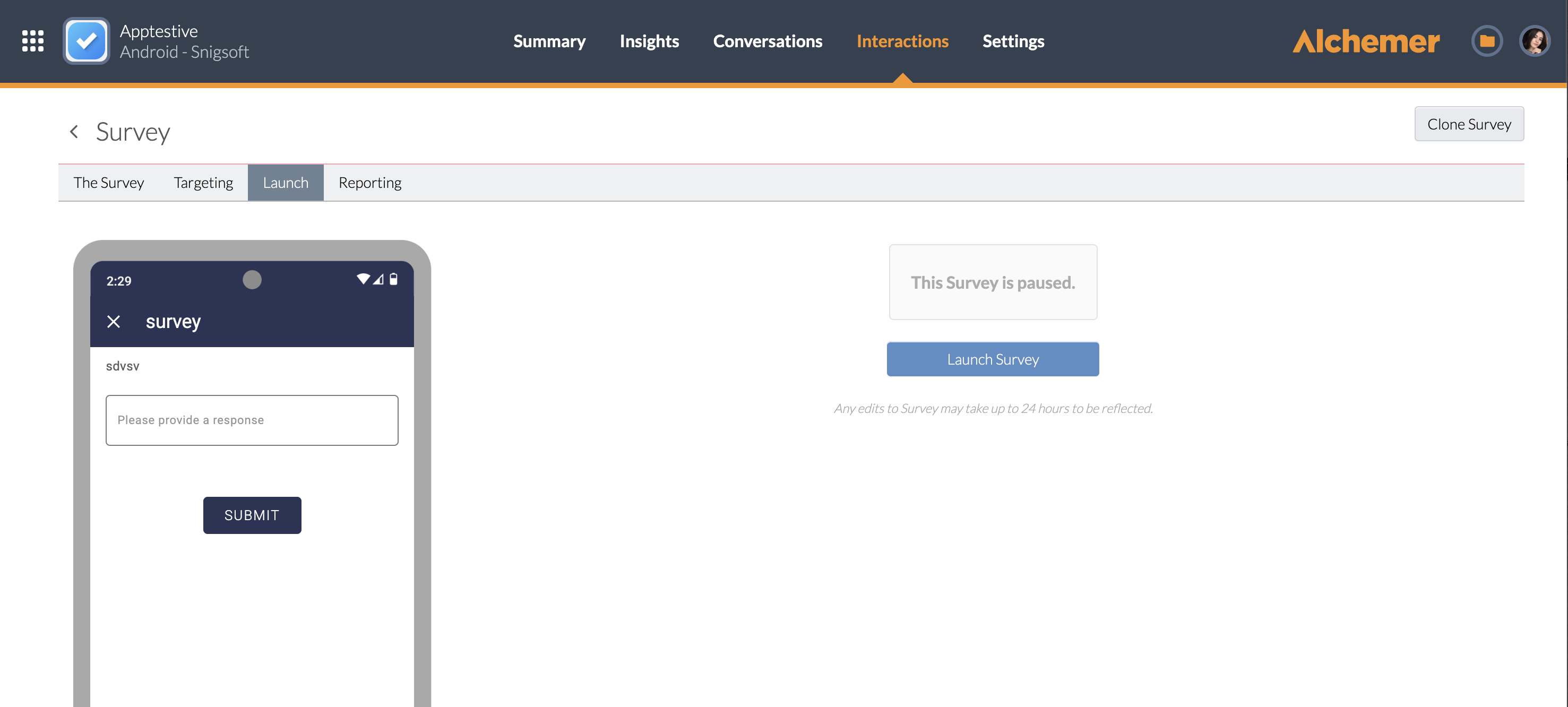Click the Alchemer logo
The height and width of the screenshot is (707, 1568).
click(1366, 41)
